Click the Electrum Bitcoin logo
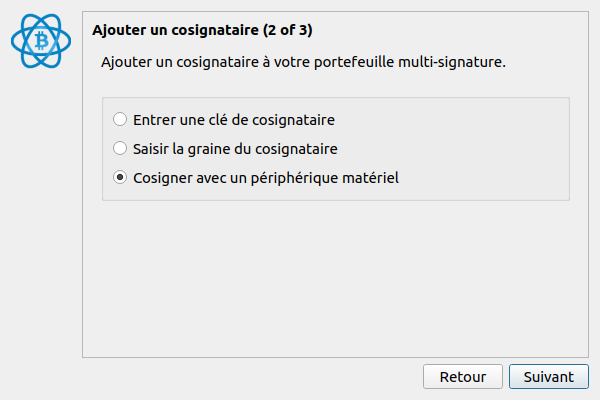The width and height of the screenshot is (600, 400). [43, 41]
